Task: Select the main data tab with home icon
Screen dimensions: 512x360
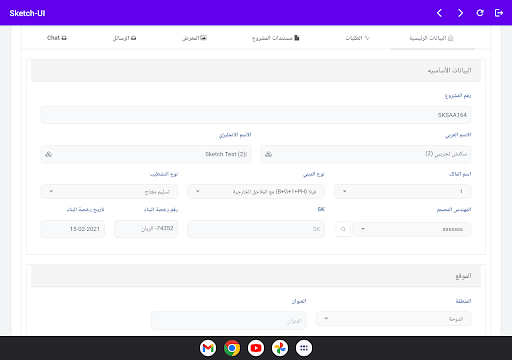Action: point(431,38)
